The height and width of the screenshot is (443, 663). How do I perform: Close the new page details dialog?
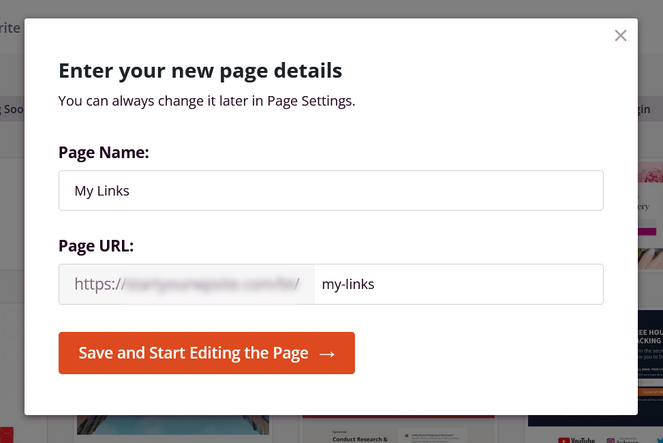pos(620,36)
